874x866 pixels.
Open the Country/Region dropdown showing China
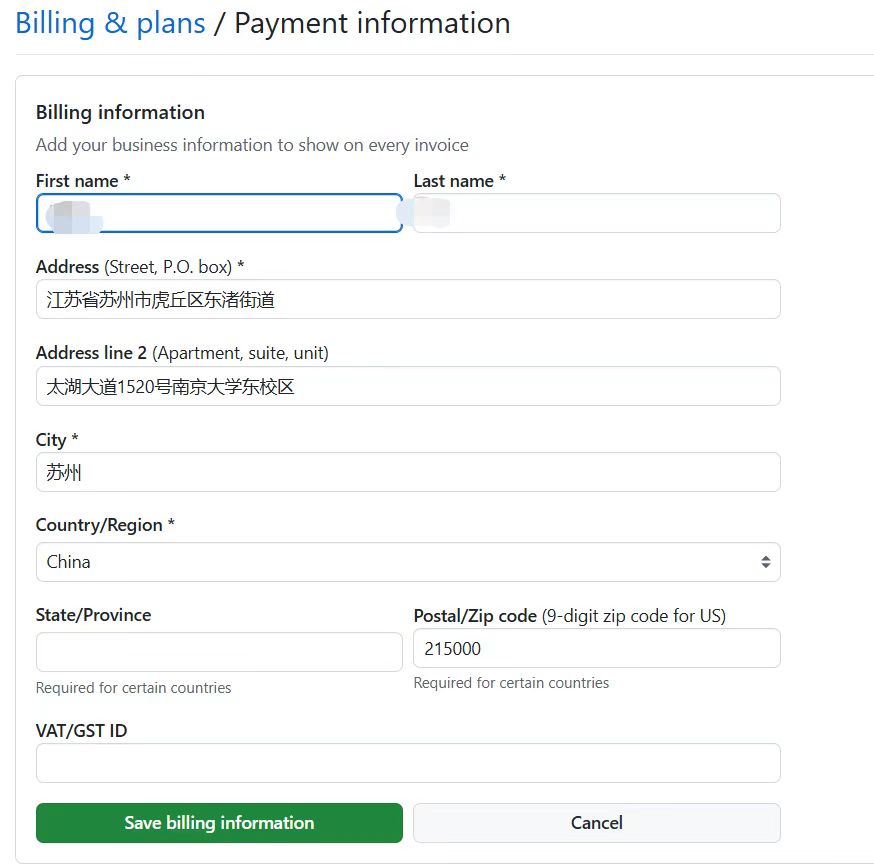[x=400, y=562]
